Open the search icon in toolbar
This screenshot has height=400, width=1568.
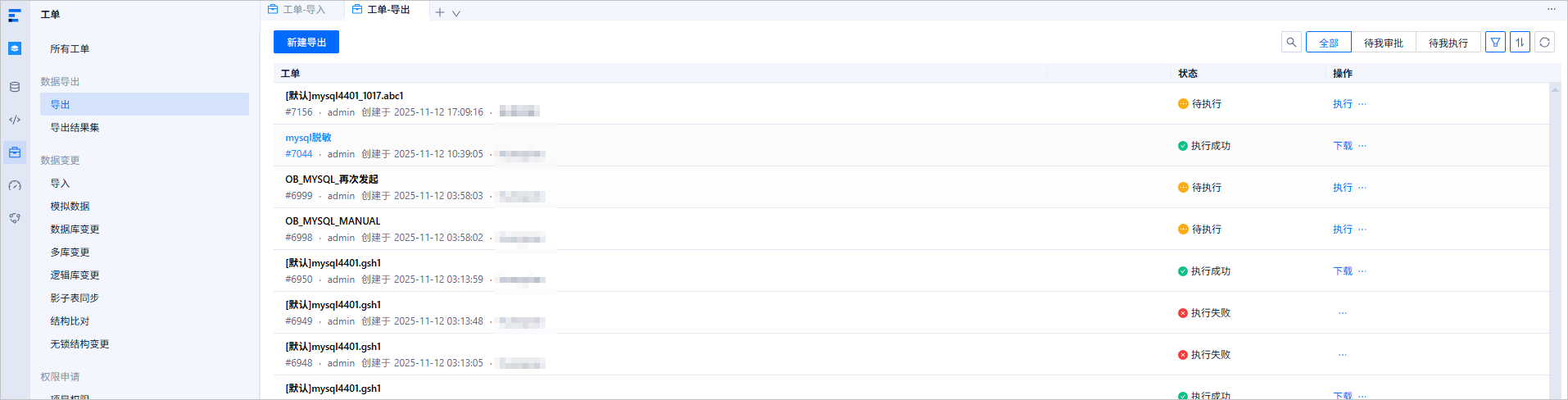[1291, 43]
